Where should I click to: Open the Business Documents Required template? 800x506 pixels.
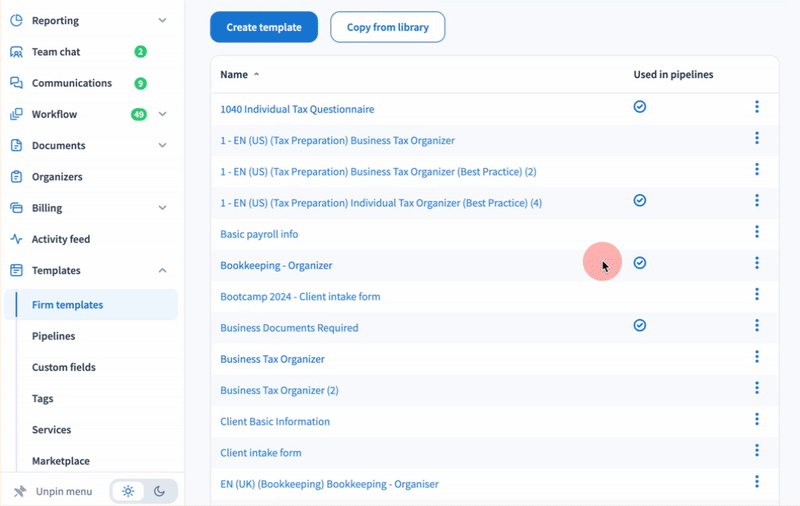pyautogui.click(x=289, y=328)
